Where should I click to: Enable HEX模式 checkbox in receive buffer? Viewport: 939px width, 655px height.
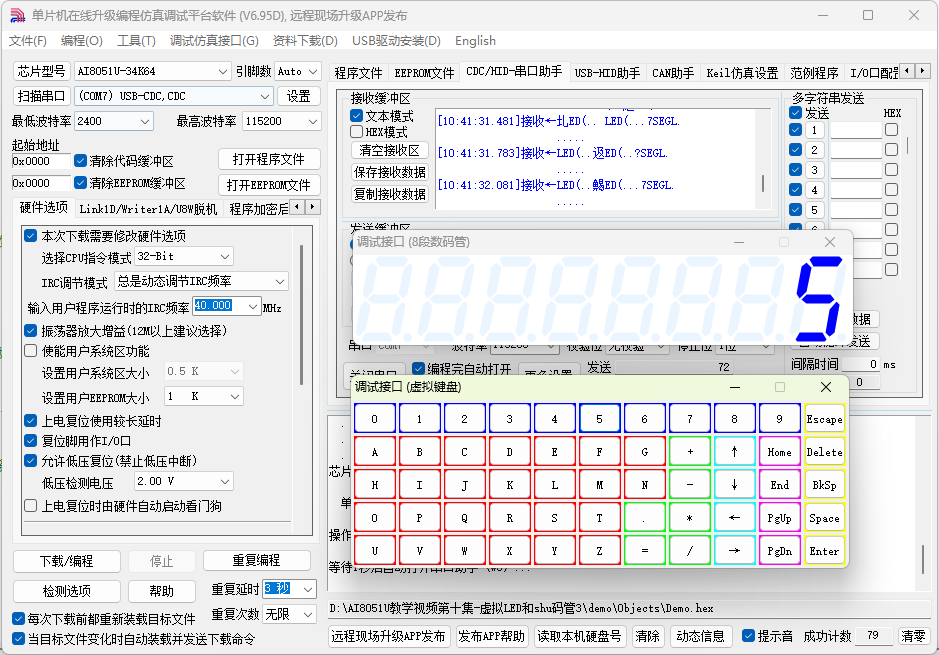[356, 132]
